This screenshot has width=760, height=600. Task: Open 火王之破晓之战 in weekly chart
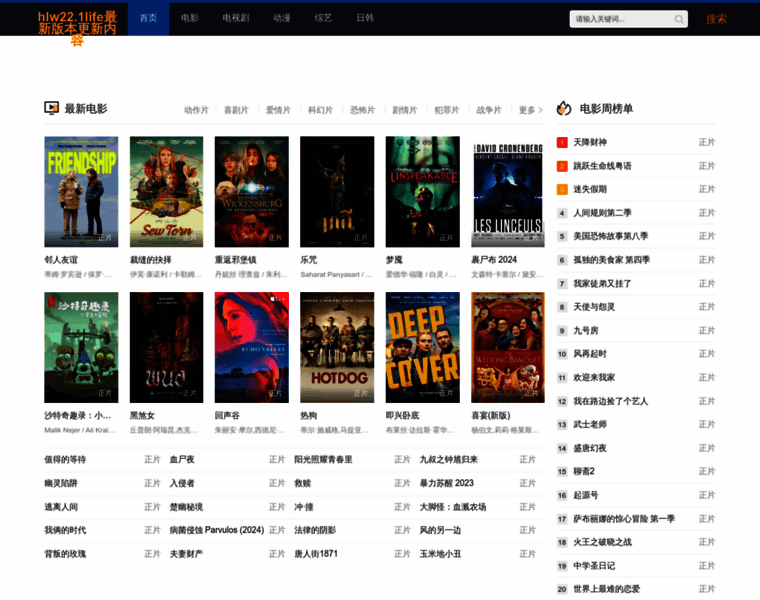pos(602,543)
